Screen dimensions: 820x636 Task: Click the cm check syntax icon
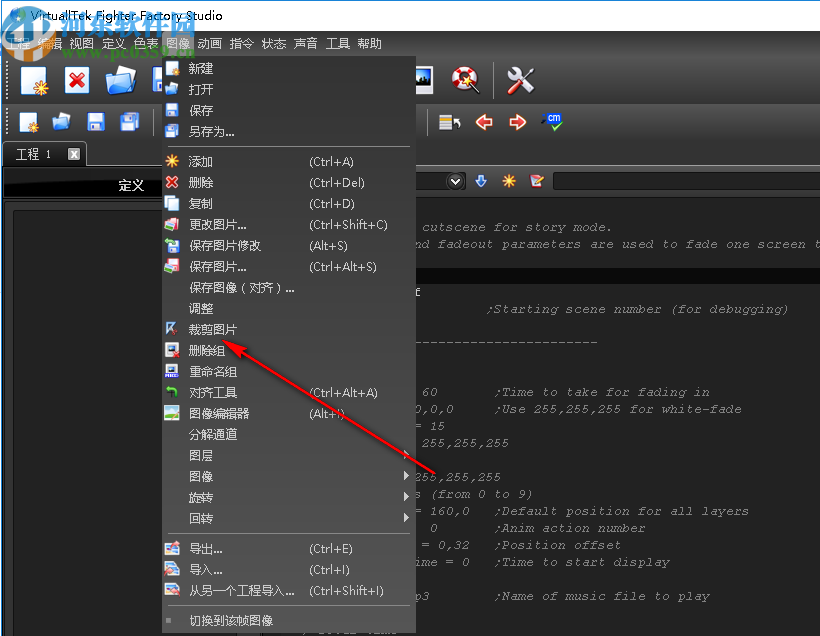(553, 121)
